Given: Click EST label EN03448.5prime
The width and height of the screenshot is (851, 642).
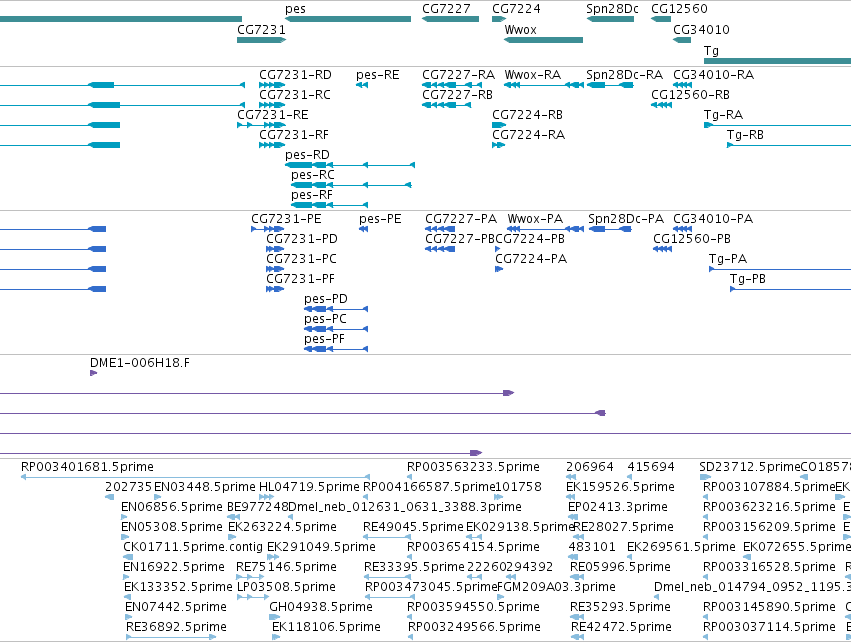Looking at the screenshot, I should (x=205, y=487).
